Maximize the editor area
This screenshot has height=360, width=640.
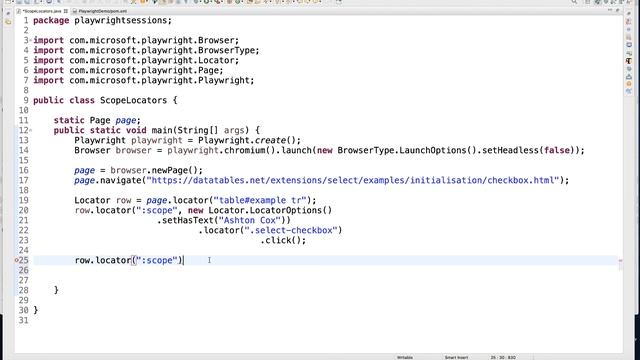(x=618, y=10)
